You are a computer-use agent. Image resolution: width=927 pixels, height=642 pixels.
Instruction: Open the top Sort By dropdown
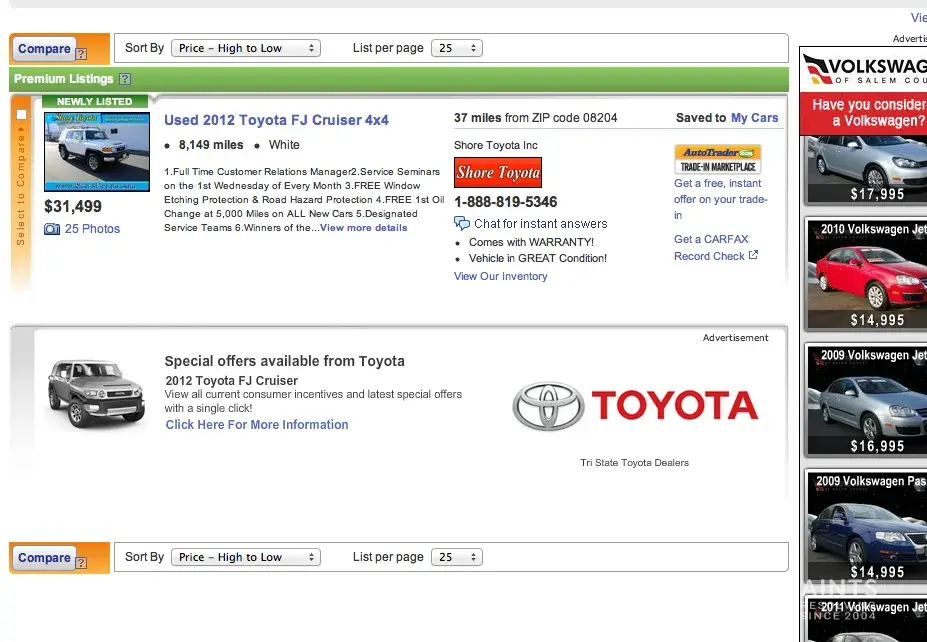click(246, 48)
